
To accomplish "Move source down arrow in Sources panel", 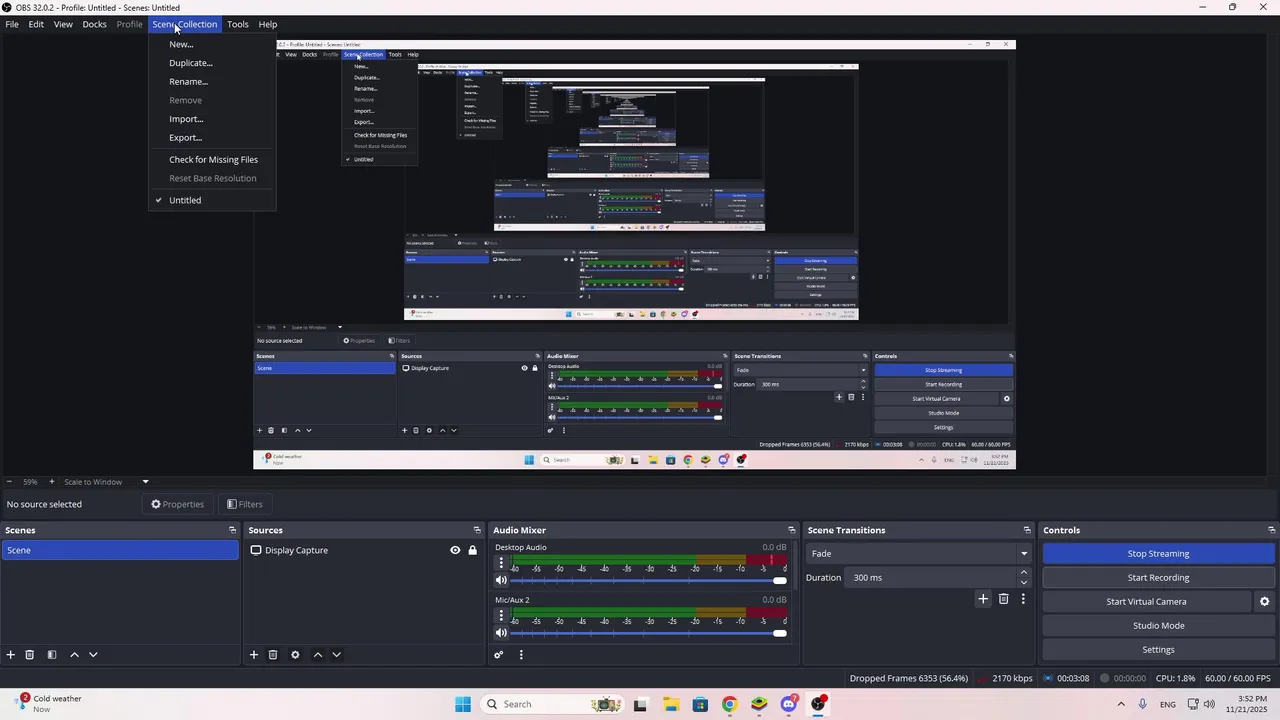I will pos(337,655).
